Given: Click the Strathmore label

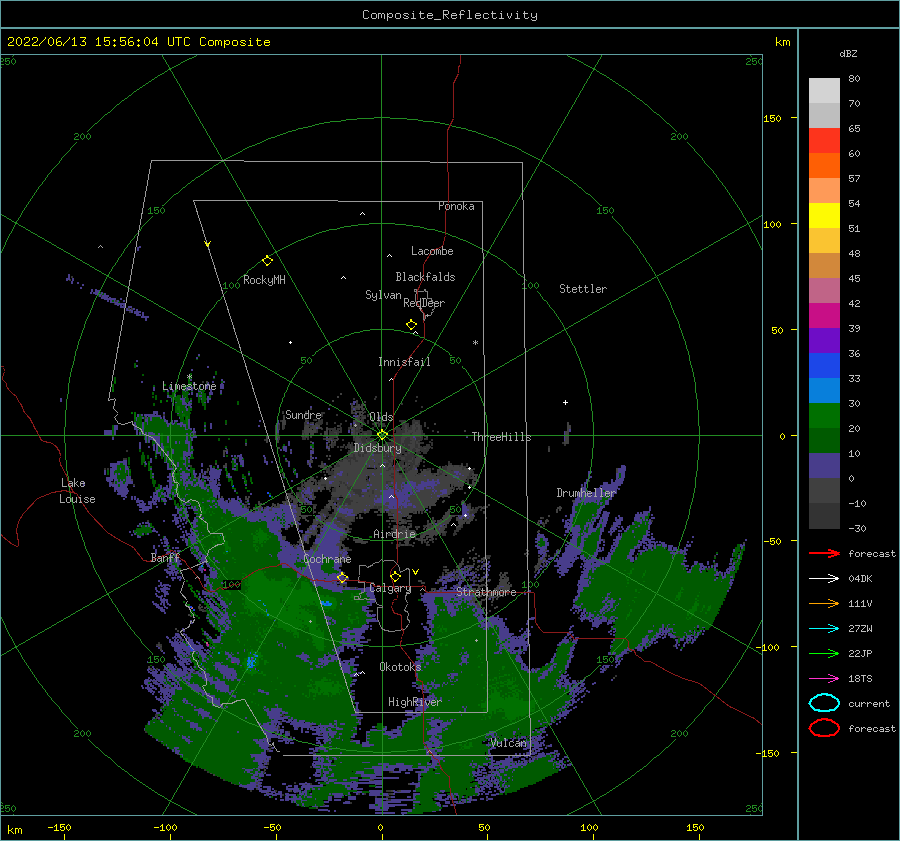Looking at the screenshot, I should 486,592.
